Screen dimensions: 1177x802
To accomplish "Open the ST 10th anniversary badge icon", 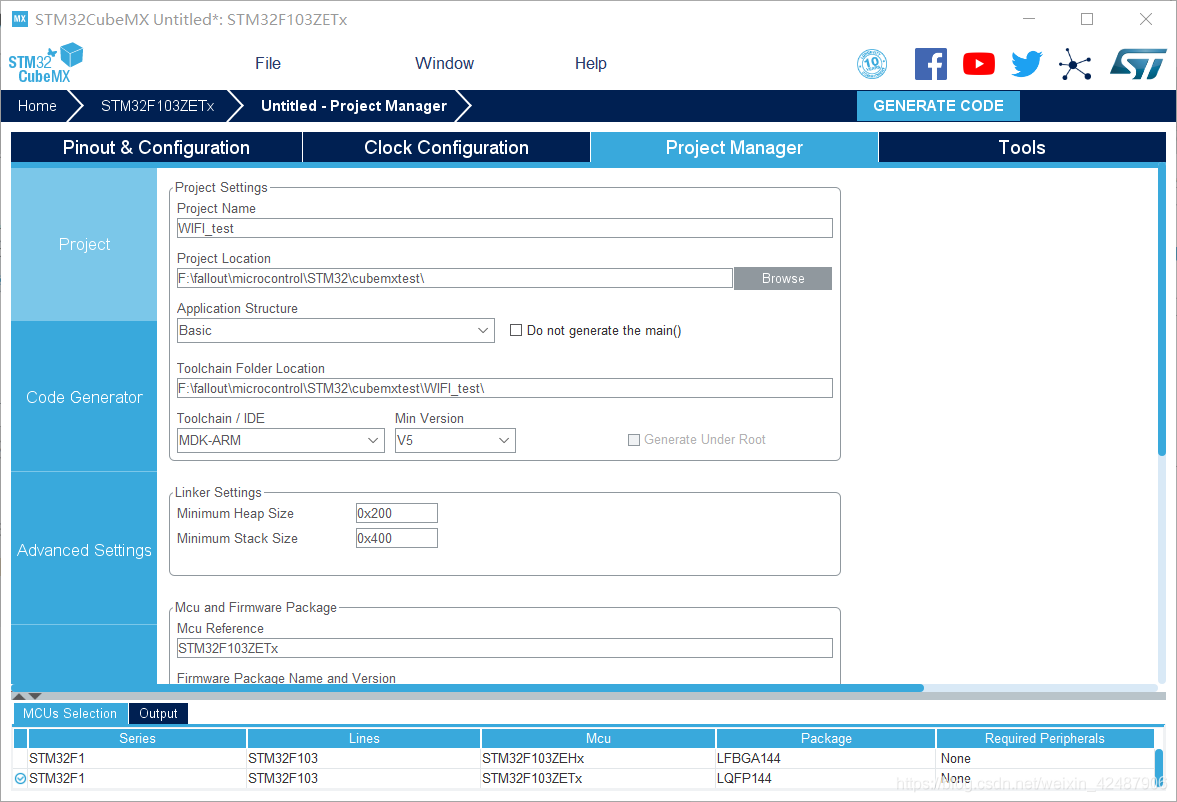I will pos(871,64).
